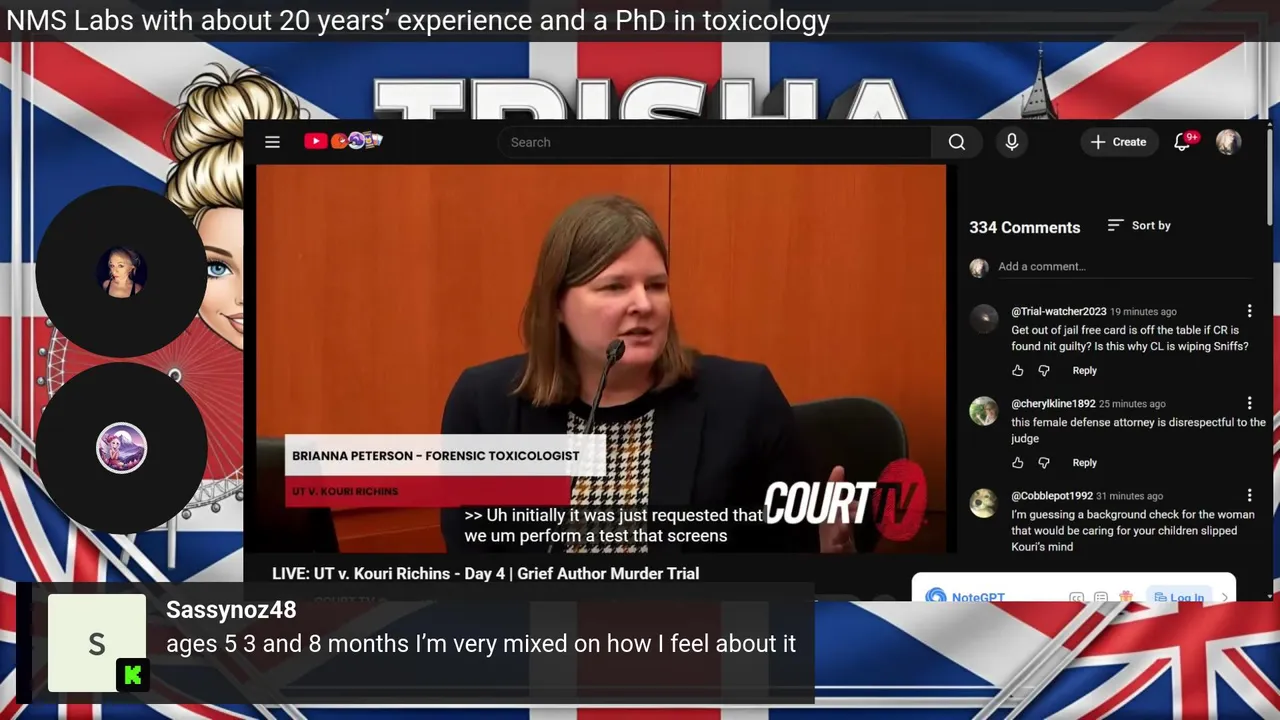Image resolution: width=1280 pixels, height=720 pixels.
Task: Click the Sassynoz48 chat avatar tile
Action: (97, 643)
